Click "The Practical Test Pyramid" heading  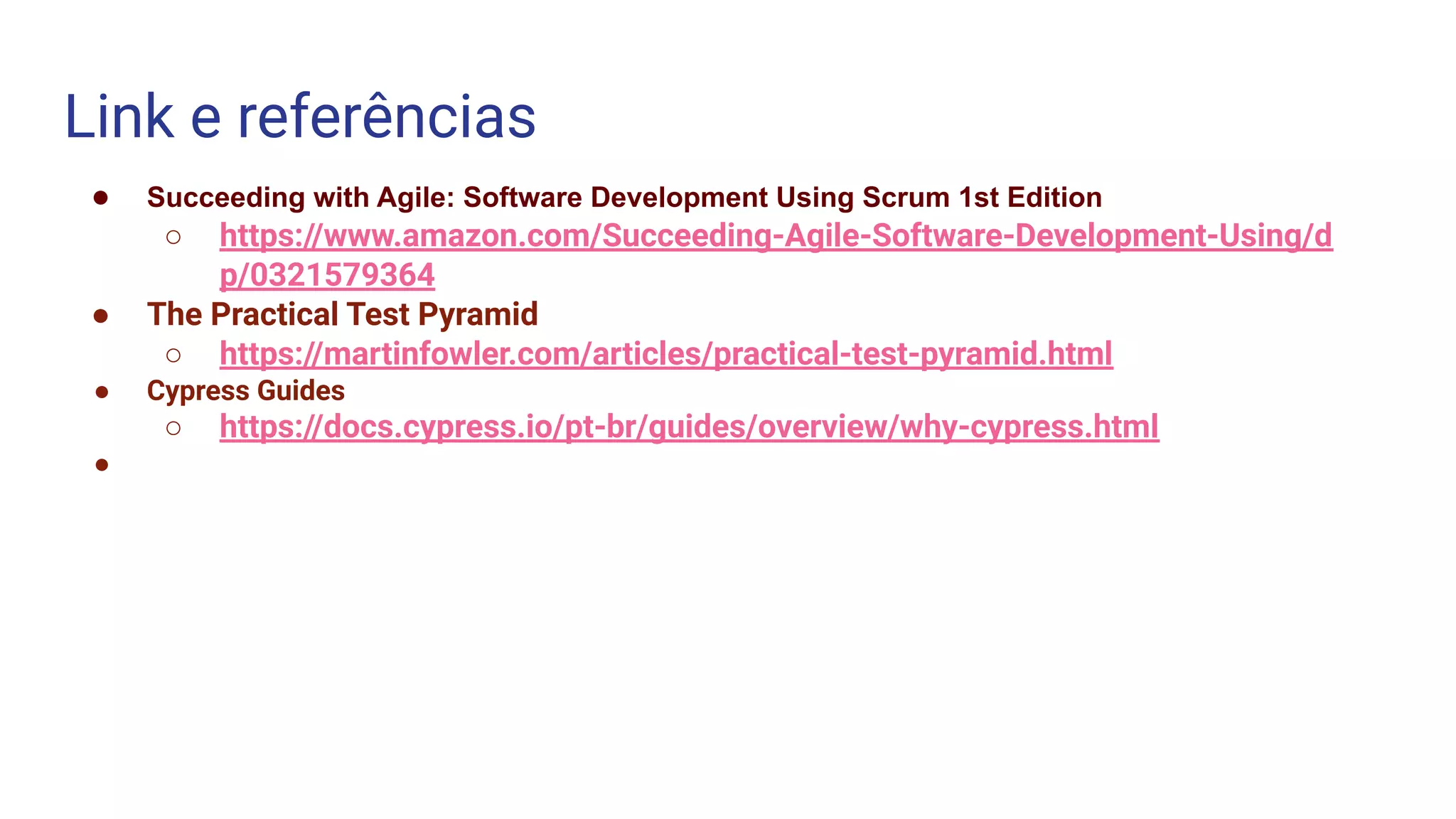(x=342, y=314)
